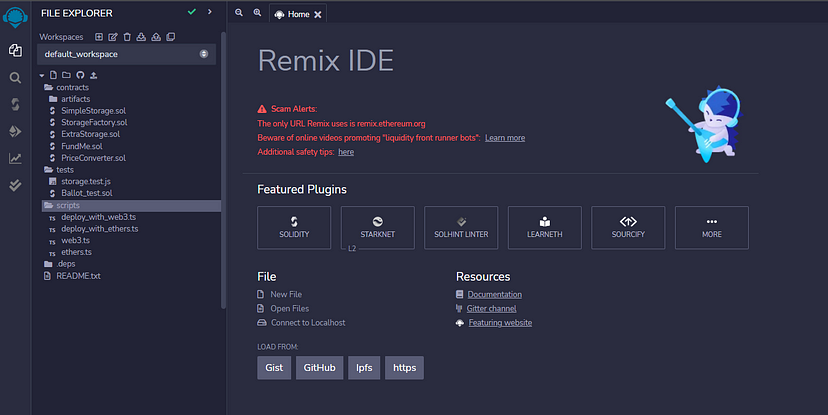
Task: Click the upload file icon in explorer toolbar
Action: pyautogui.click(x=93, y=75)
